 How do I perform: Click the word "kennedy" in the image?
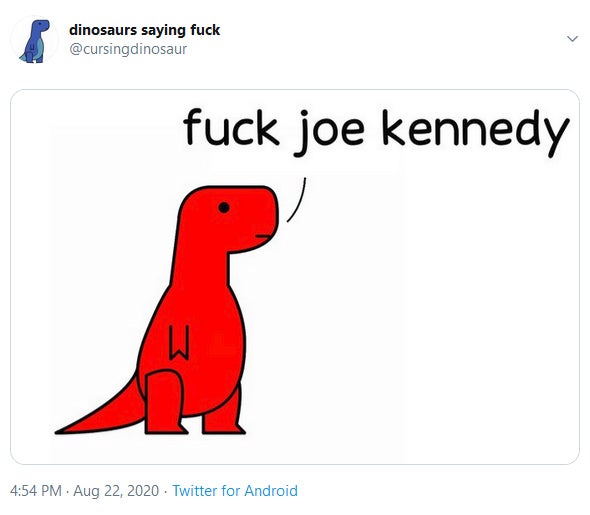coord(475,133)
